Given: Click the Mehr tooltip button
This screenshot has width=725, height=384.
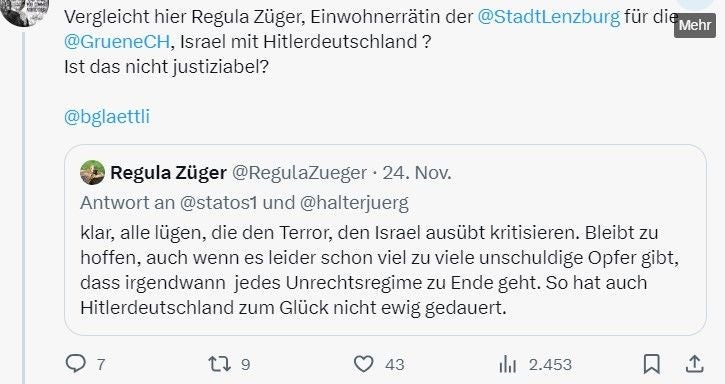Looking at the screenshot, I should pos(694,25).
